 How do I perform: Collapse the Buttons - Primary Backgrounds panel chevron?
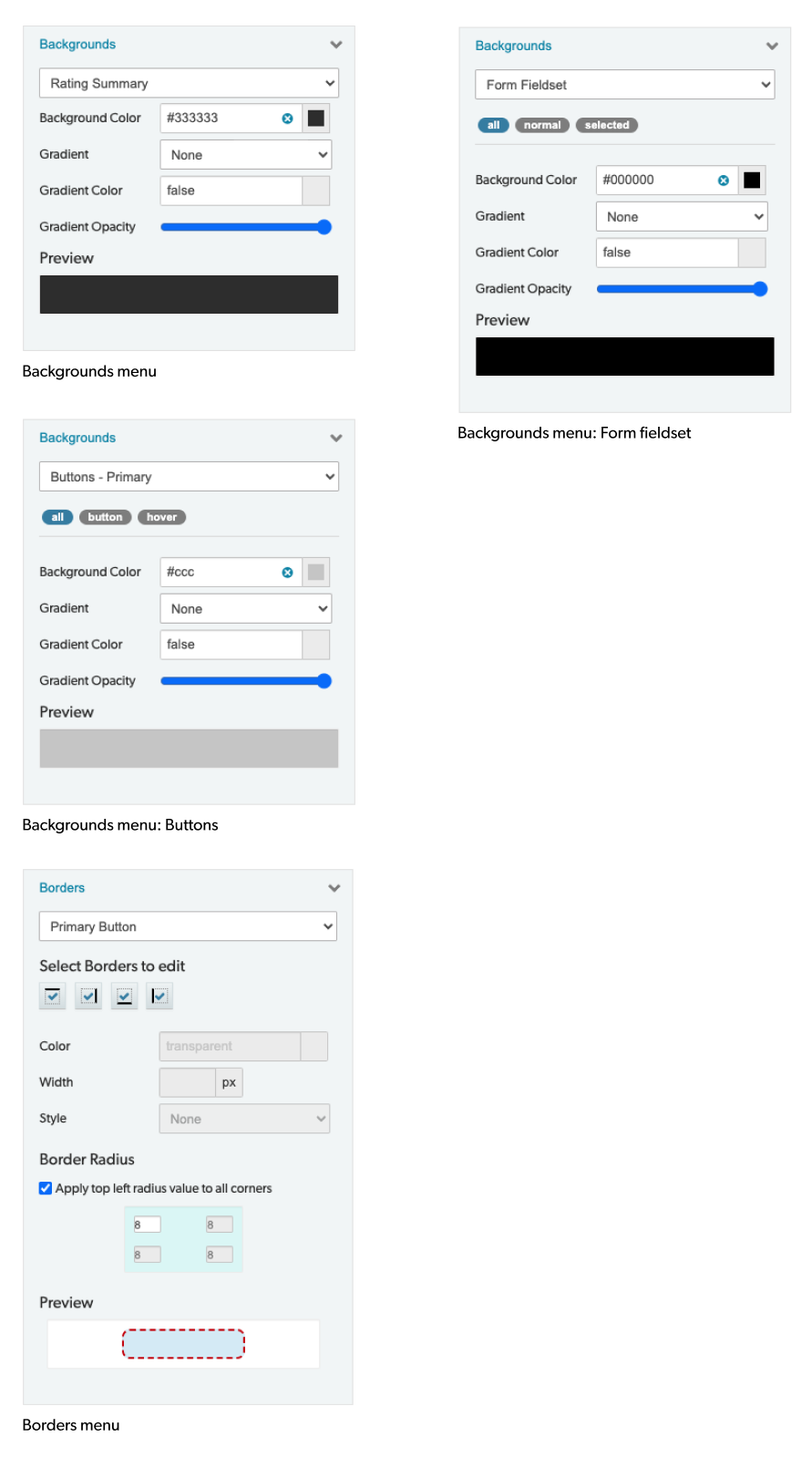tap(336, 439)
